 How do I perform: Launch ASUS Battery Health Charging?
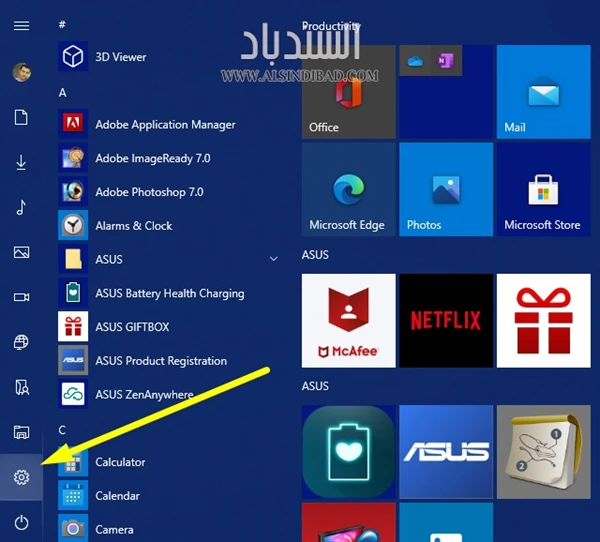coord(168,293)
